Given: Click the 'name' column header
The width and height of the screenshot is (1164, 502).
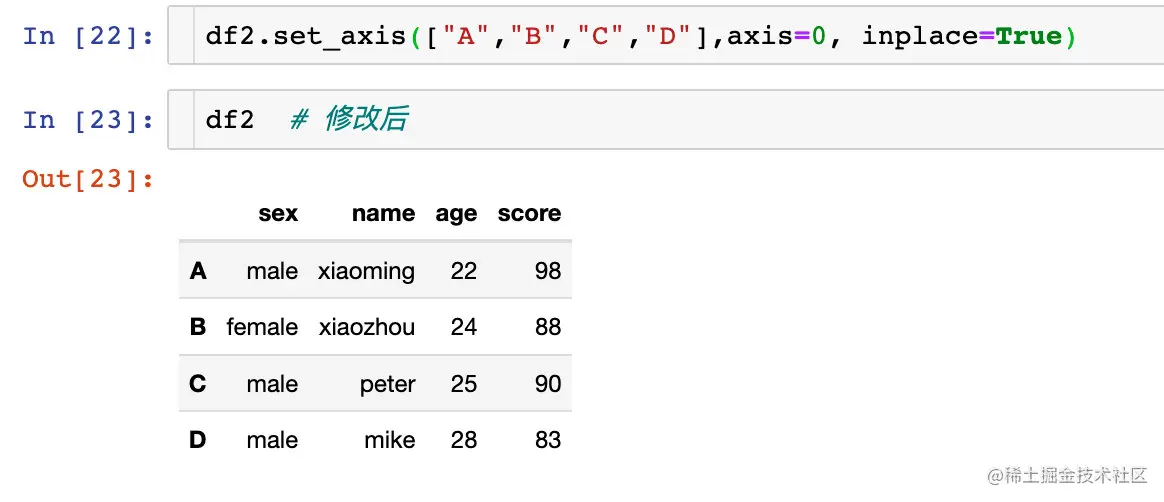Looking at the screenshot, I should click(x=383, y=214).
